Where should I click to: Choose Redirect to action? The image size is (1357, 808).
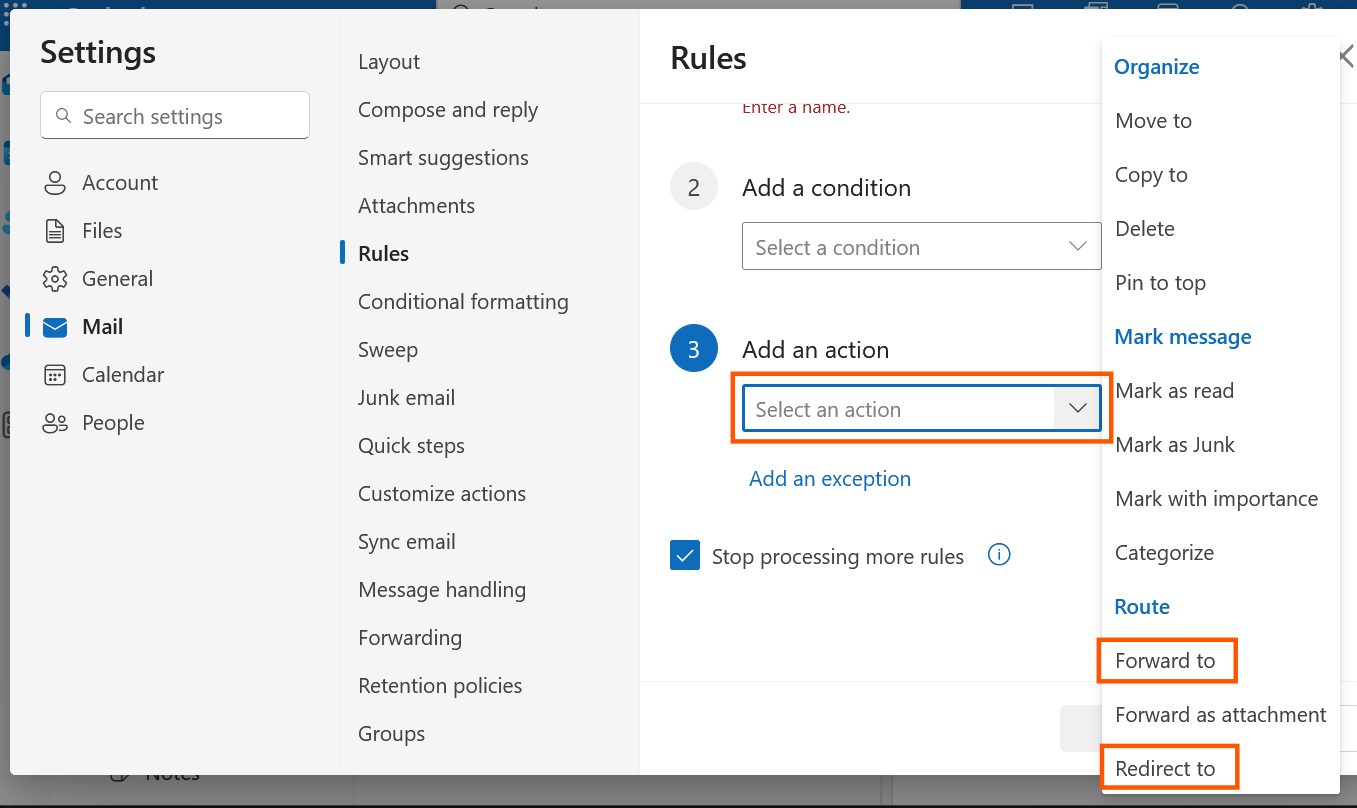(x=1165, y=769)
